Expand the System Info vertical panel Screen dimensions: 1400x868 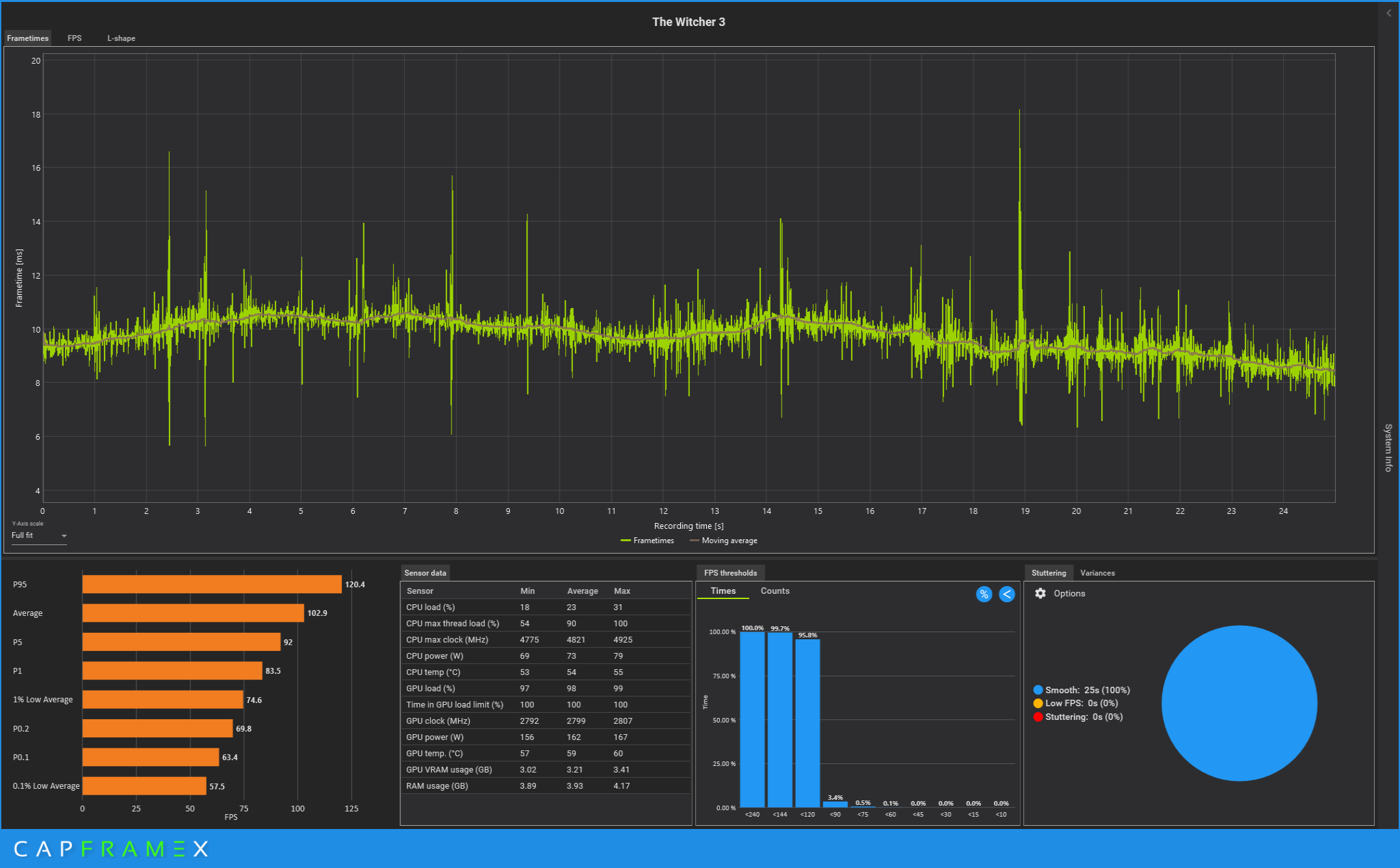click(x=1388, y=448)
